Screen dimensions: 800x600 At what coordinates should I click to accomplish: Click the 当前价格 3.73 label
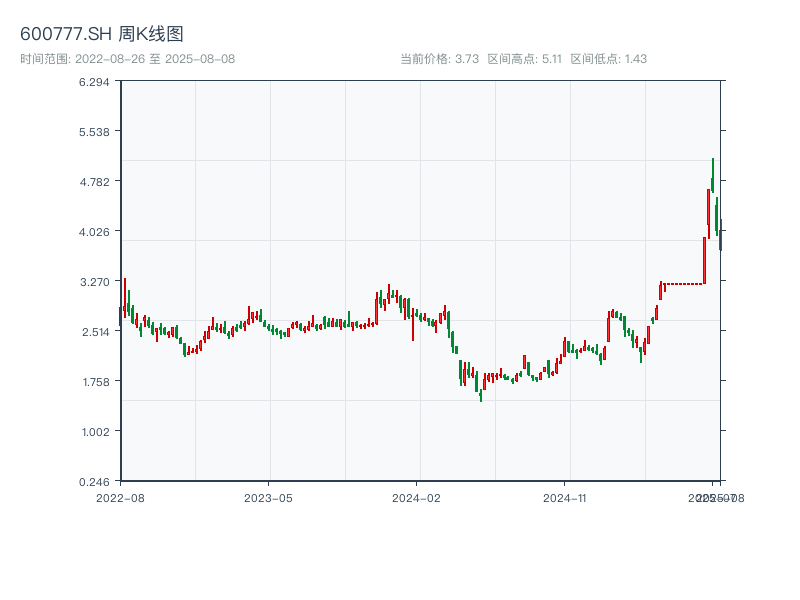[x=440, y=59]
